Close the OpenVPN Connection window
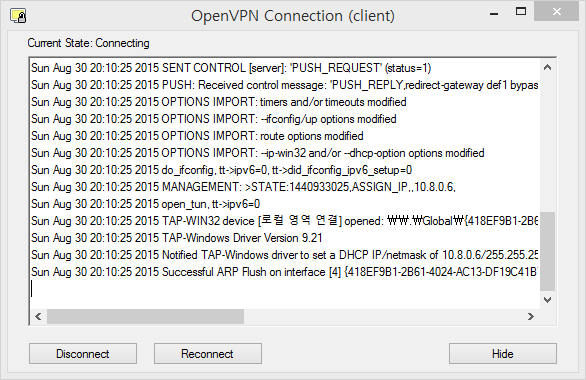Screen dimensions: 586x380 (x=556, y=12)
